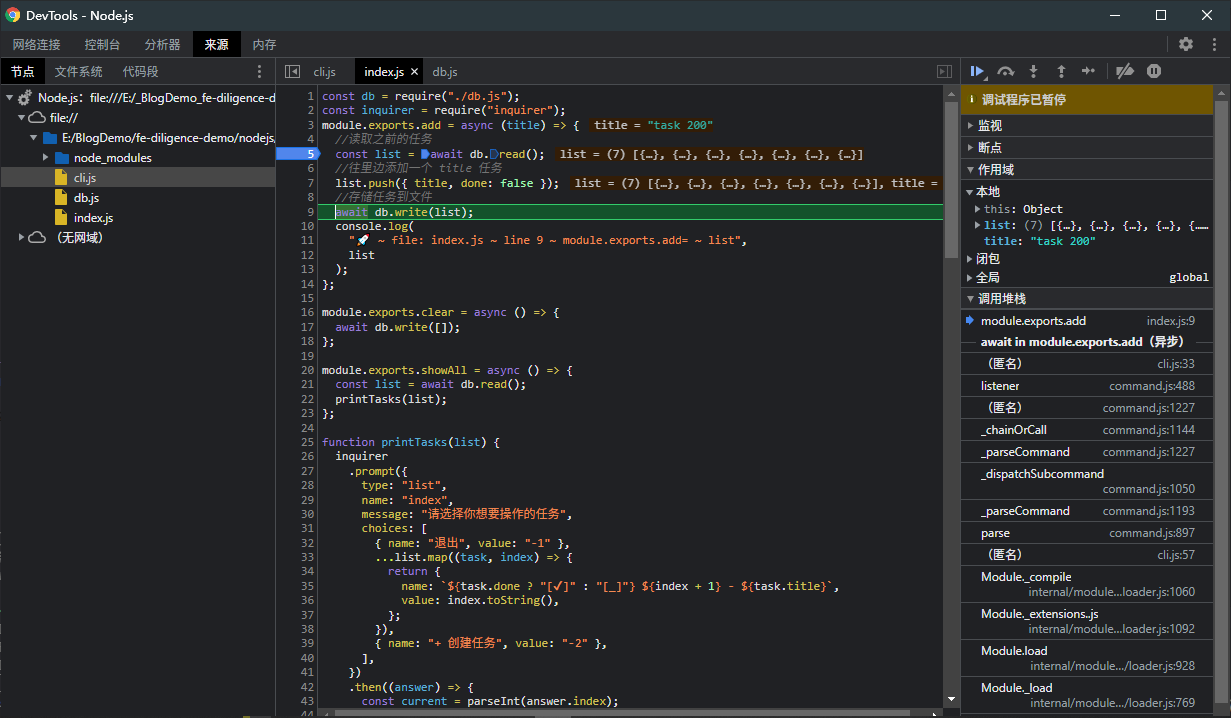The width and height of the screenshot is (1231, 718).
Task: Open the DevTools settings gear
Action: 1186,44
